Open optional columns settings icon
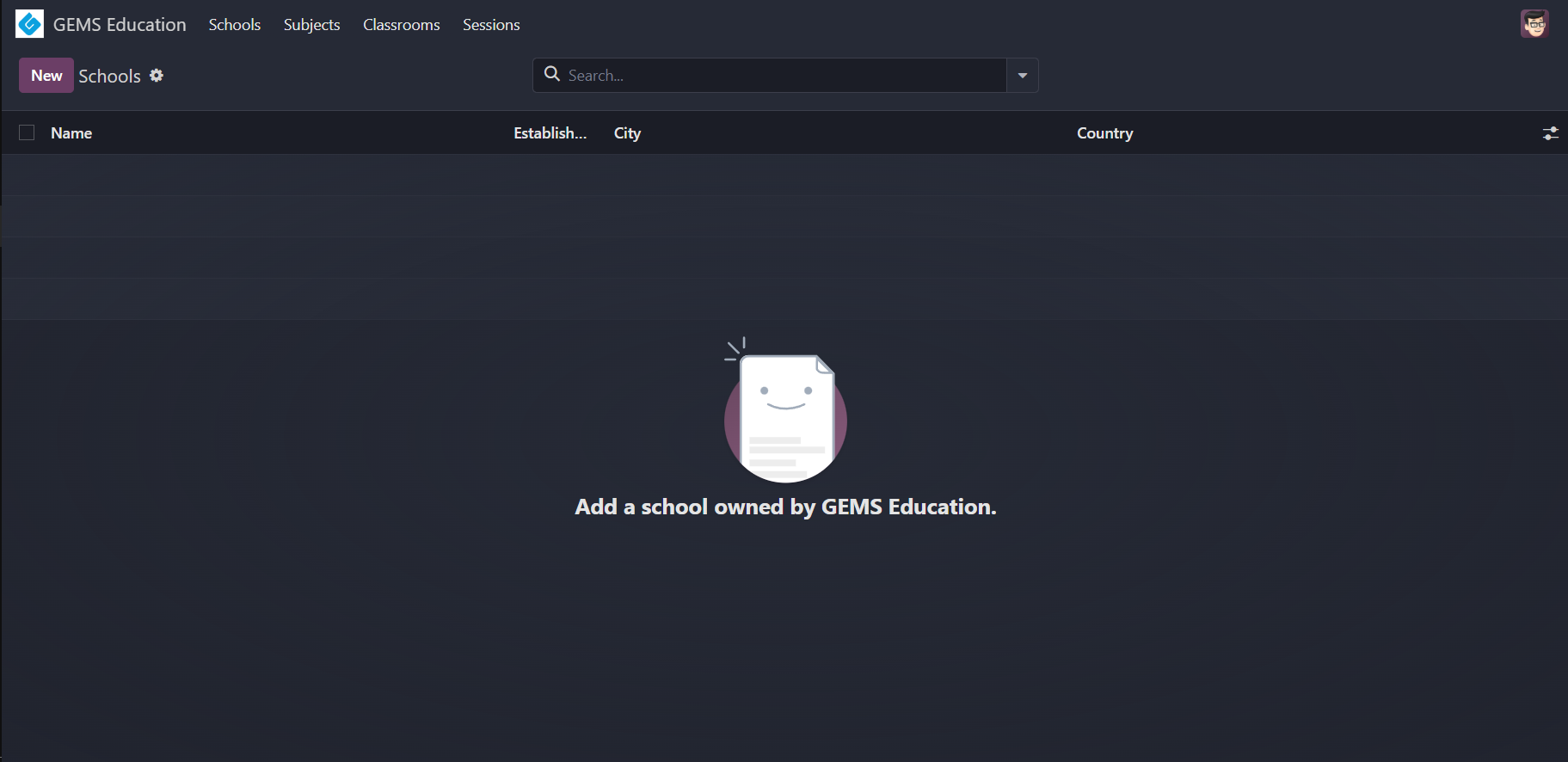1568x762 pixels. pos(1550,133)
